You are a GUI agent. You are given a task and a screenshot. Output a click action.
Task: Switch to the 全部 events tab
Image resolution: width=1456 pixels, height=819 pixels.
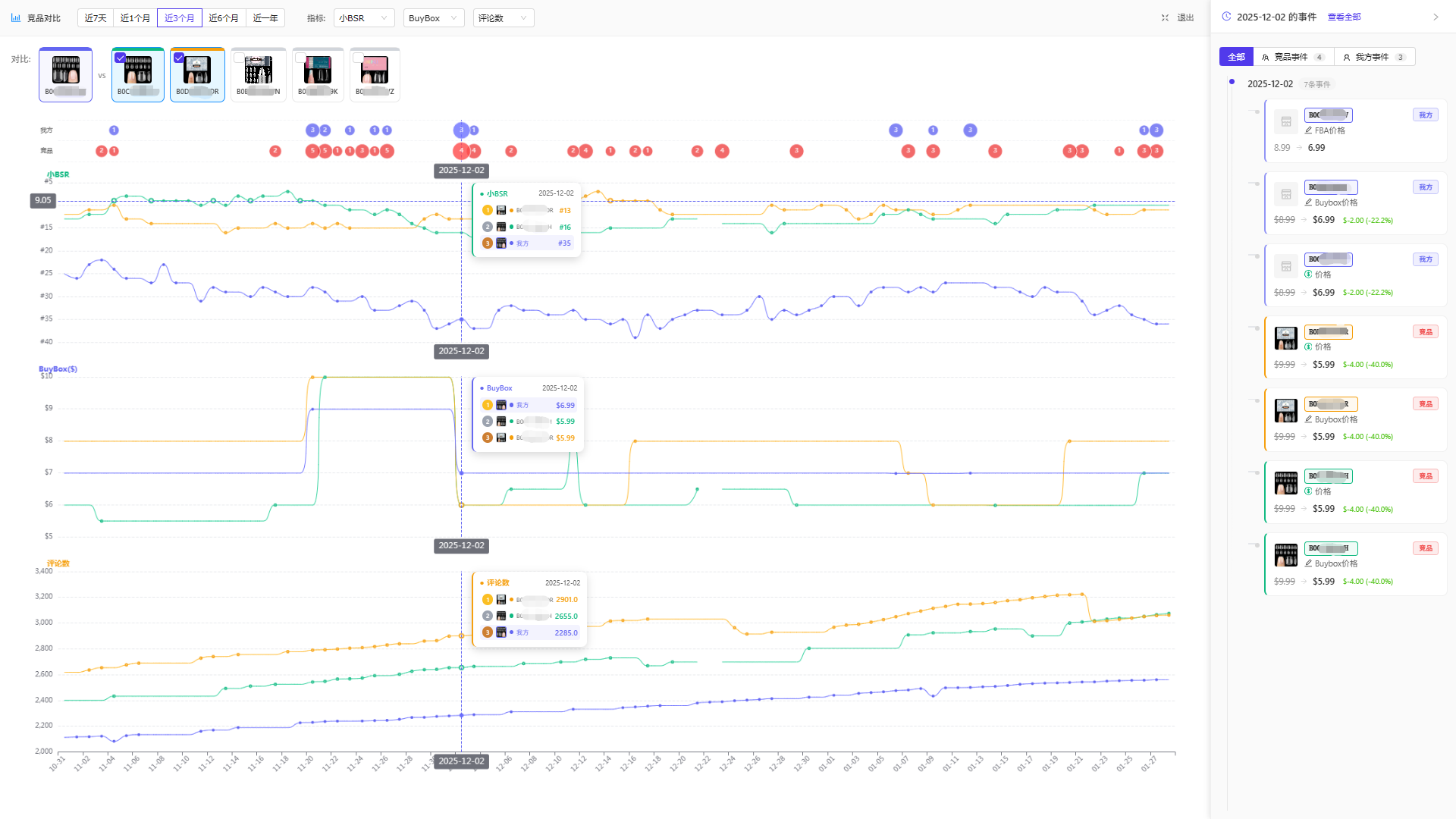(1236, 57)
